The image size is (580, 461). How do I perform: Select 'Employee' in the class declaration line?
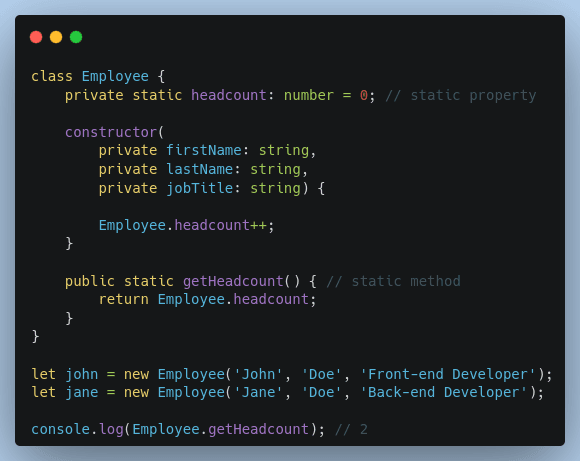(x=115, y=77)
